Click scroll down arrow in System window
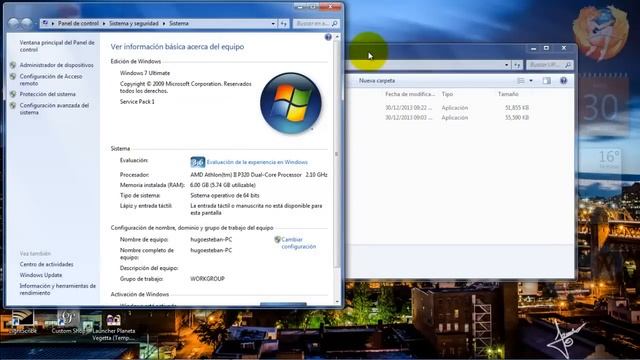The width and height of the screenshot is (640, 360). tap(337, 302)
